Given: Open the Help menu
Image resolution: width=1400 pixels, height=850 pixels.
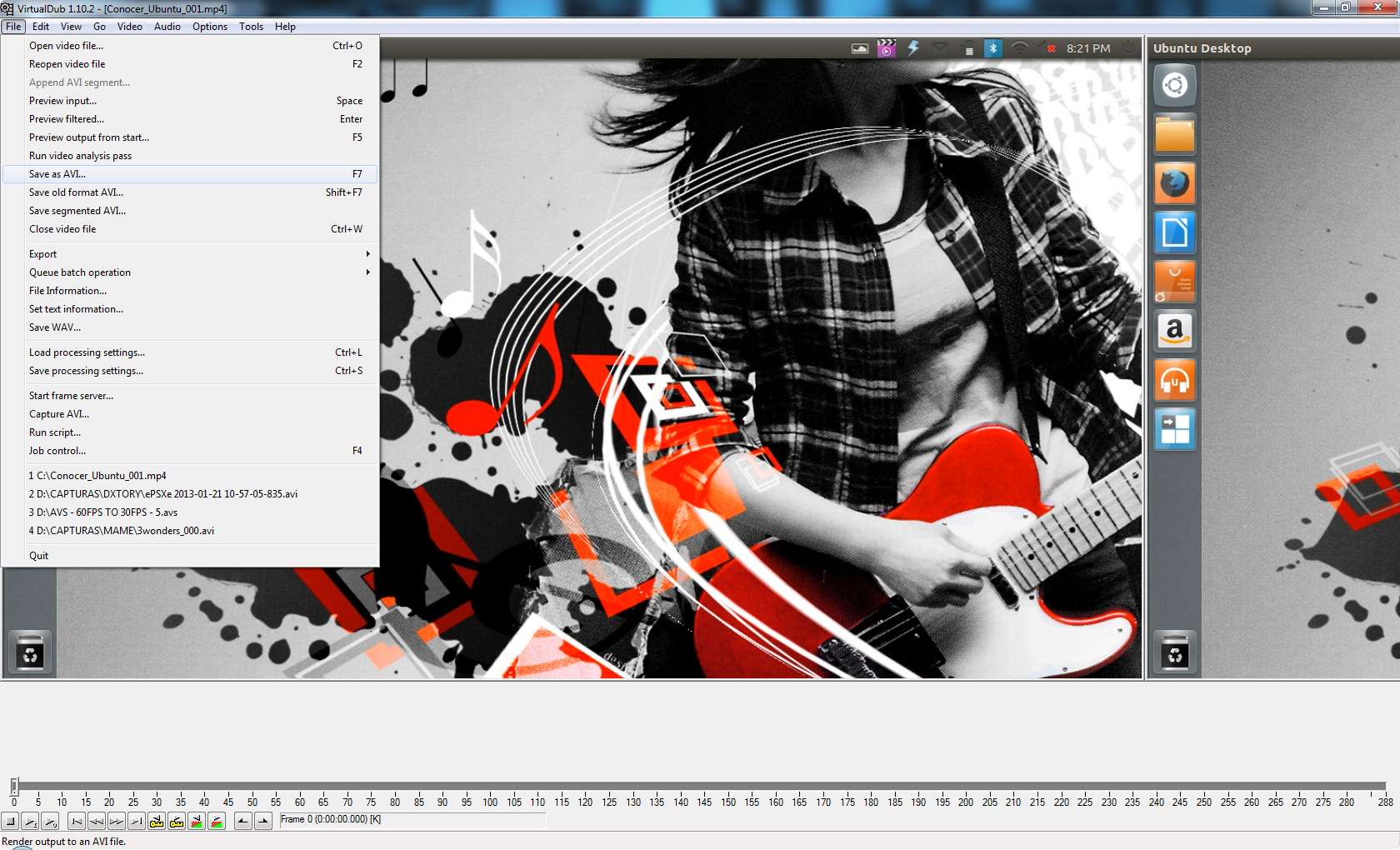Looking at the screenshot, I should pyautogui.click(x=285, y=27).
